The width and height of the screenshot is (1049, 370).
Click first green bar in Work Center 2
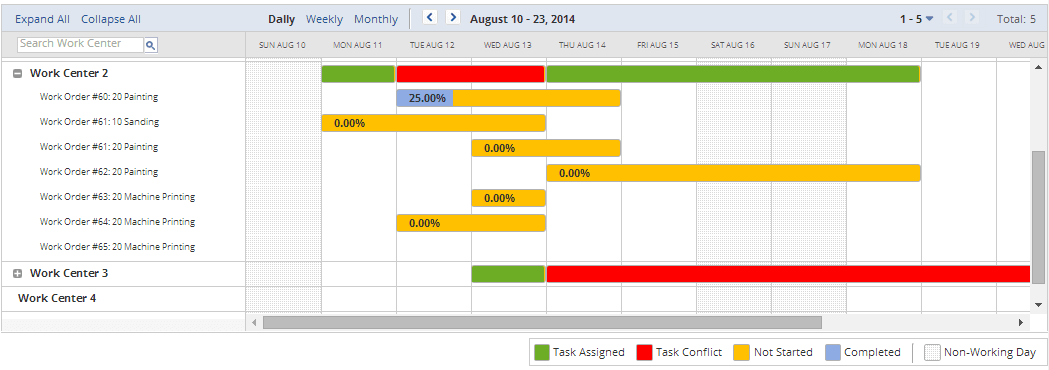point(358,74)
